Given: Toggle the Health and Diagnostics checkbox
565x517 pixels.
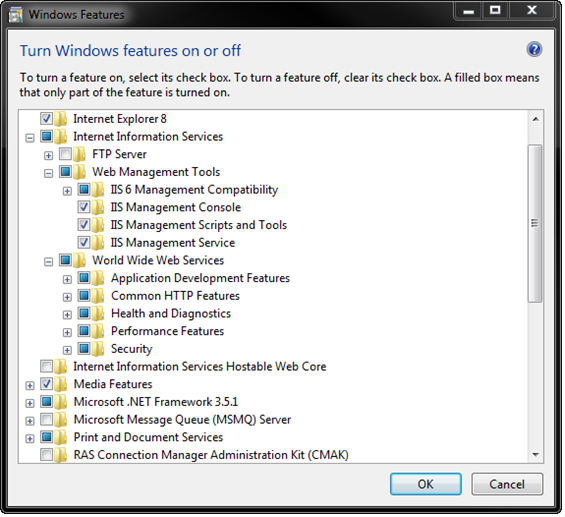Looking at the screenshot, I should pyautogui.click(x=84, y=313).
